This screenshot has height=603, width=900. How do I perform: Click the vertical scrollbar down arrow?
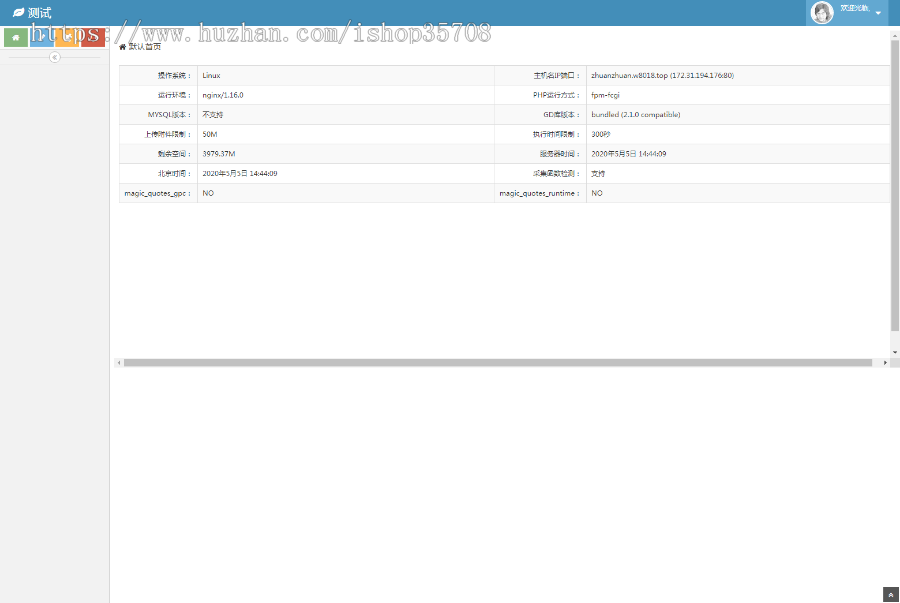click(895, 352)
